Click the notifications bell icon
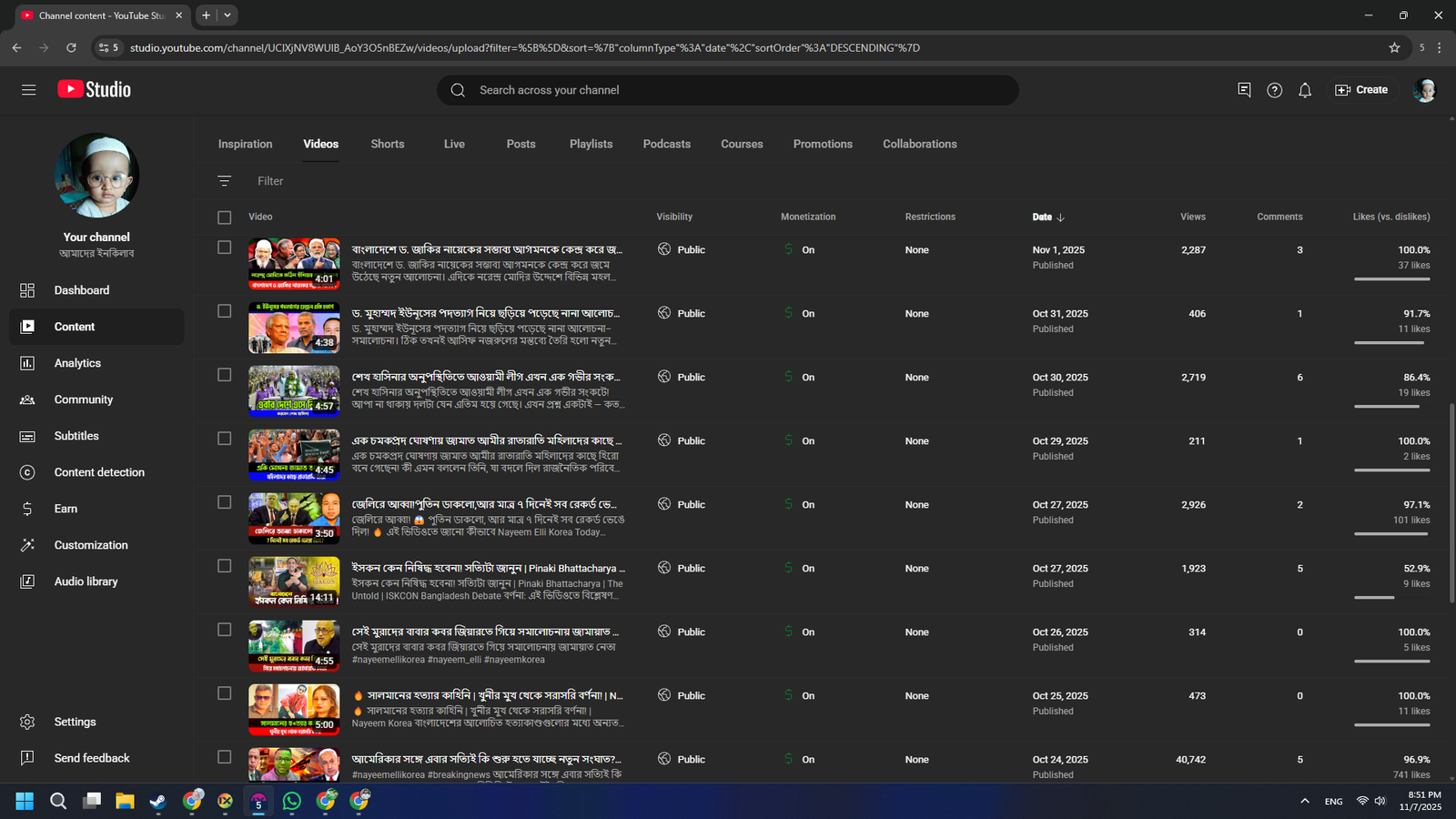This screenshot has width=1456, height=819. (x=1304, y=90)
